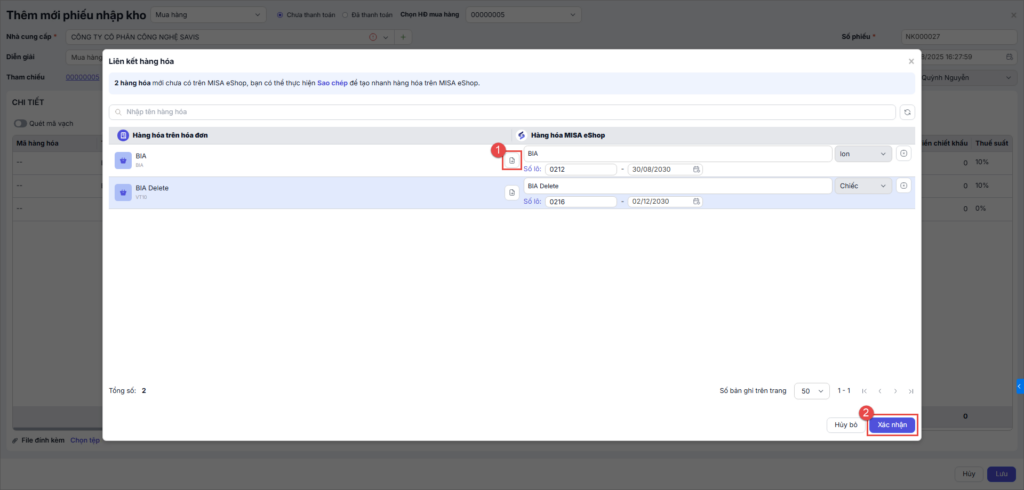Screen dimensions: 1024x490
Task: Close the Liên kết hàng hóa dialog
Action: tap(911, 61)
